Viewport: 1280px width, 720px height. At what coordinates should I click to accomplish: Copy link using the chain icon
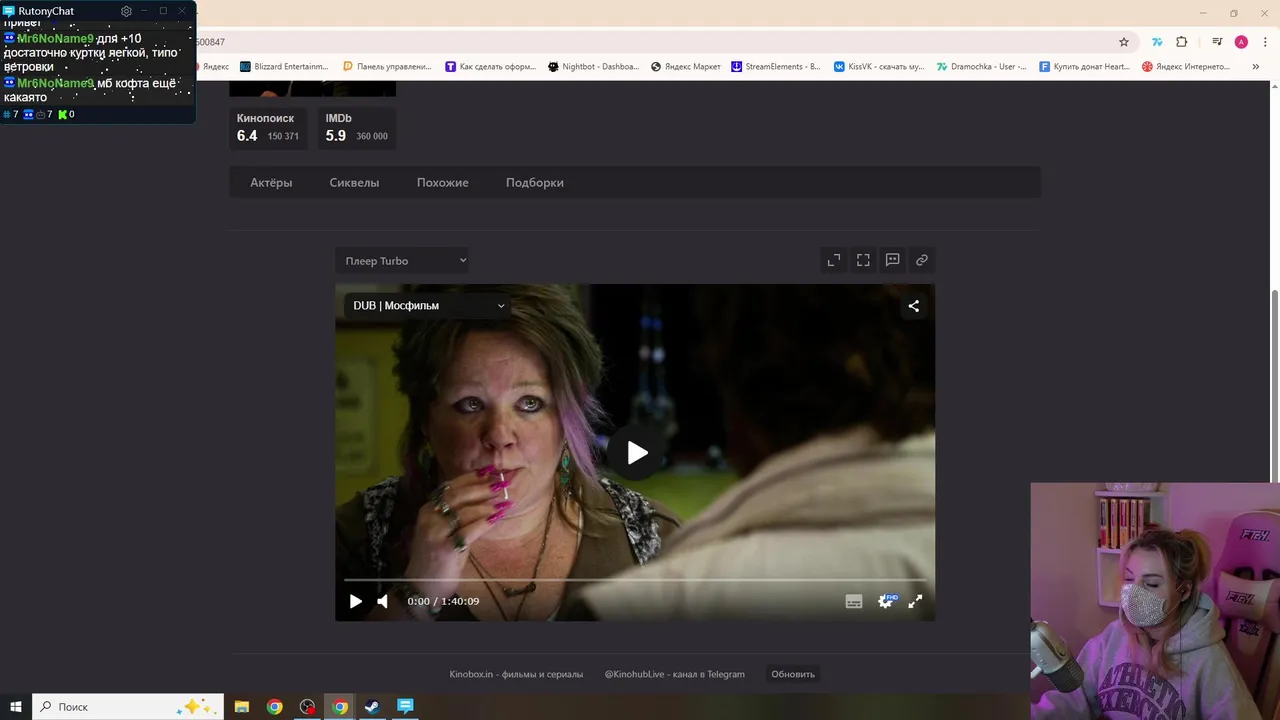922,260
